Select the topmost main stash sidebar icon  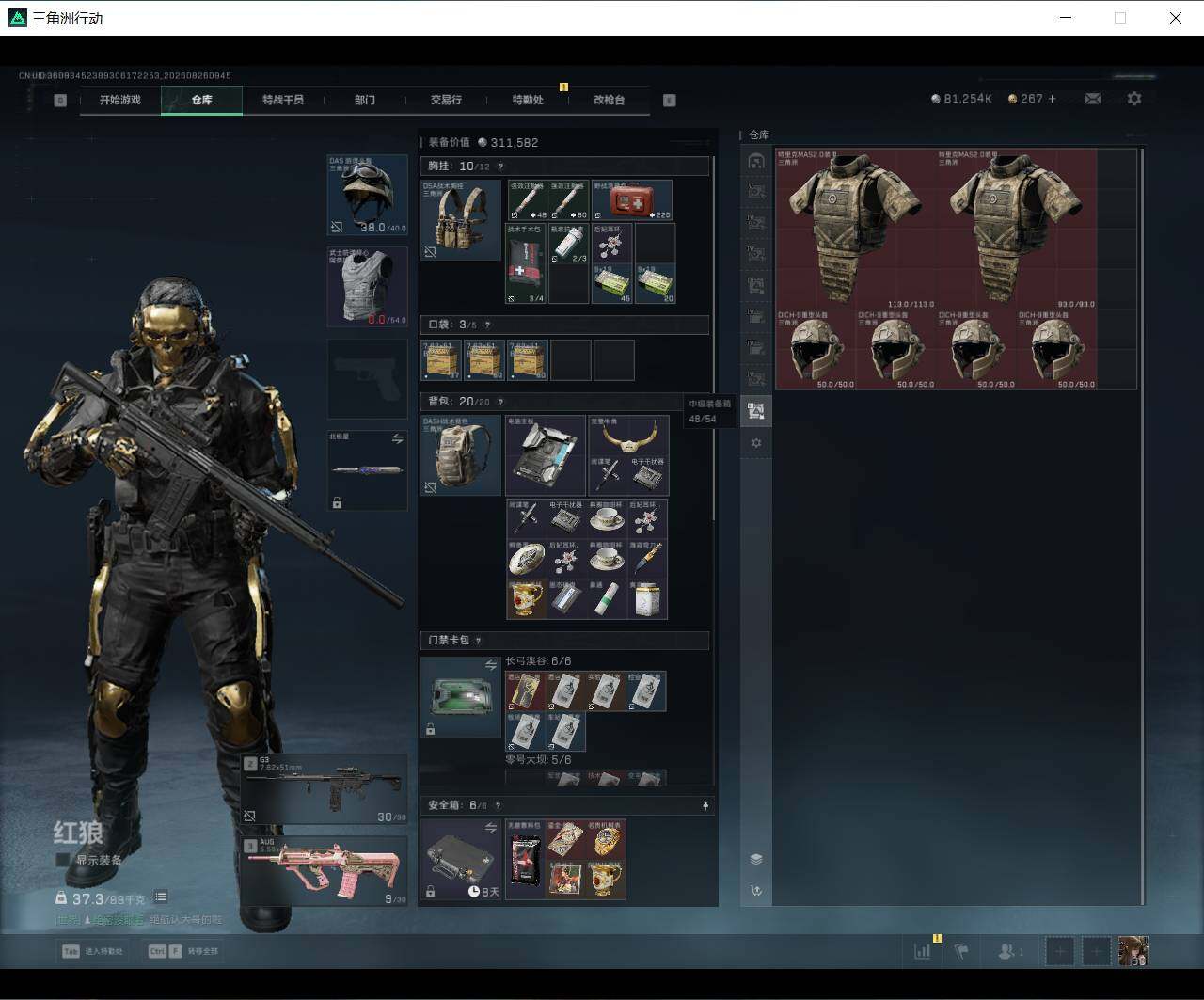click(x=755, y=161)
